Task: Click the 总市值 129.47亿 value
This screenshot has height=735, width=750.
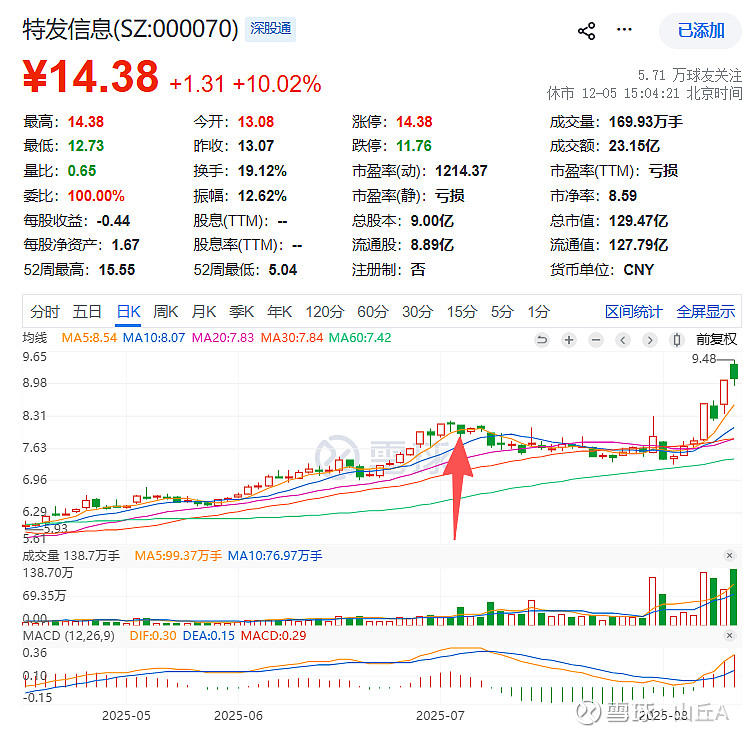Action: point(639,221)
